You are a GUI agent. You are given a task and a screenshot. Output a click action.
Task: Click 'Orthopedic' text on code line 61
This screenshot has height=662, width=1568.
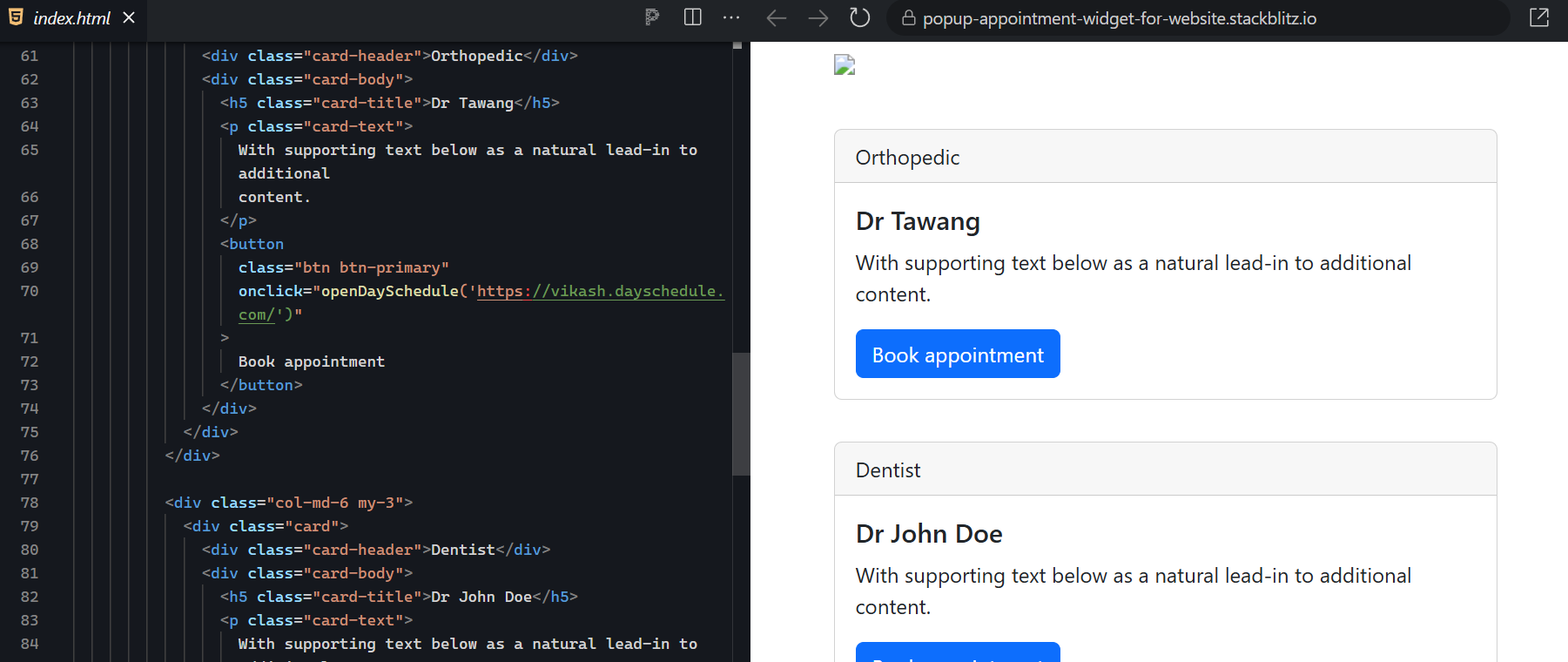pyautogui.click(x=477, y=56)
